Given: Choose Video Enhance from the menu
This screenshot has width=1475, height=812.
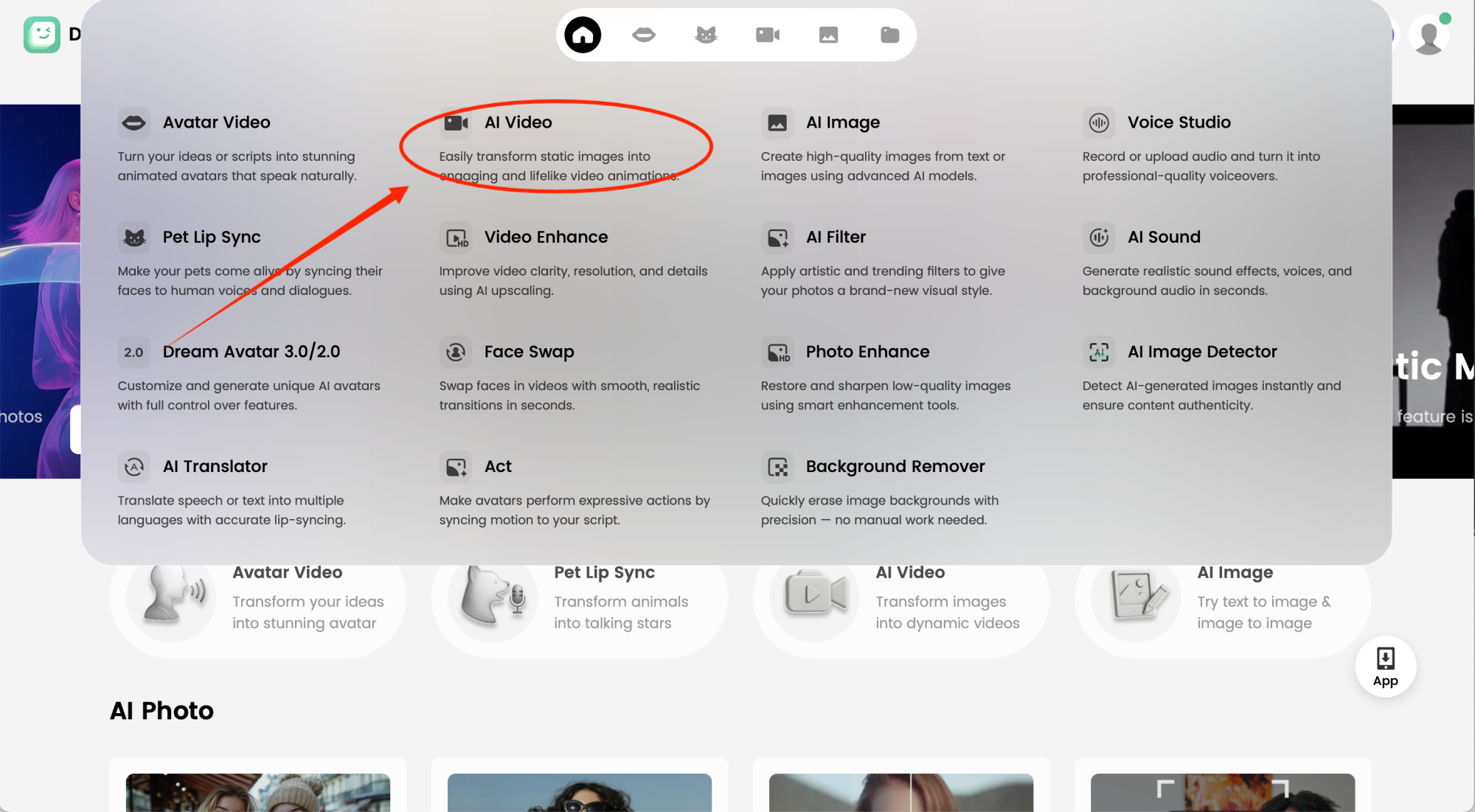Looking at the screenshot, I should (x=546, y=237).
